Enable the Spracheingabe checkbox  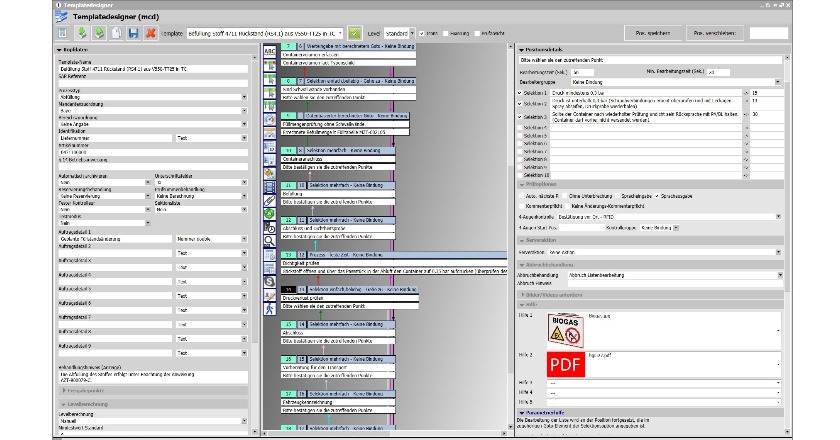pyautogui.click(x=617, y=196)
